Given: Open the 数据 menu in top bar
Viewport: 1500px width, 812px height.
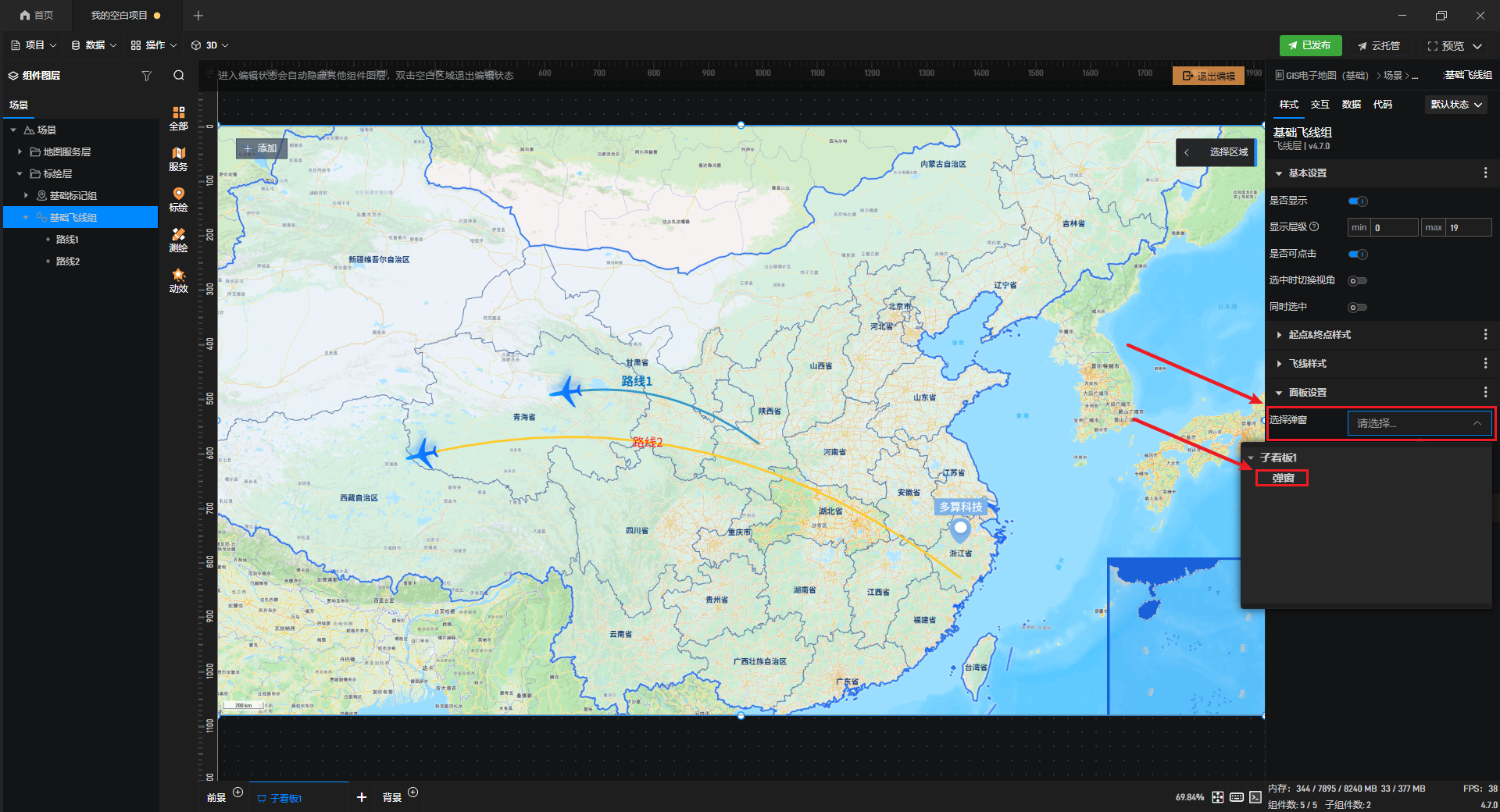Looking at the screenshot, I should (94, 45).
